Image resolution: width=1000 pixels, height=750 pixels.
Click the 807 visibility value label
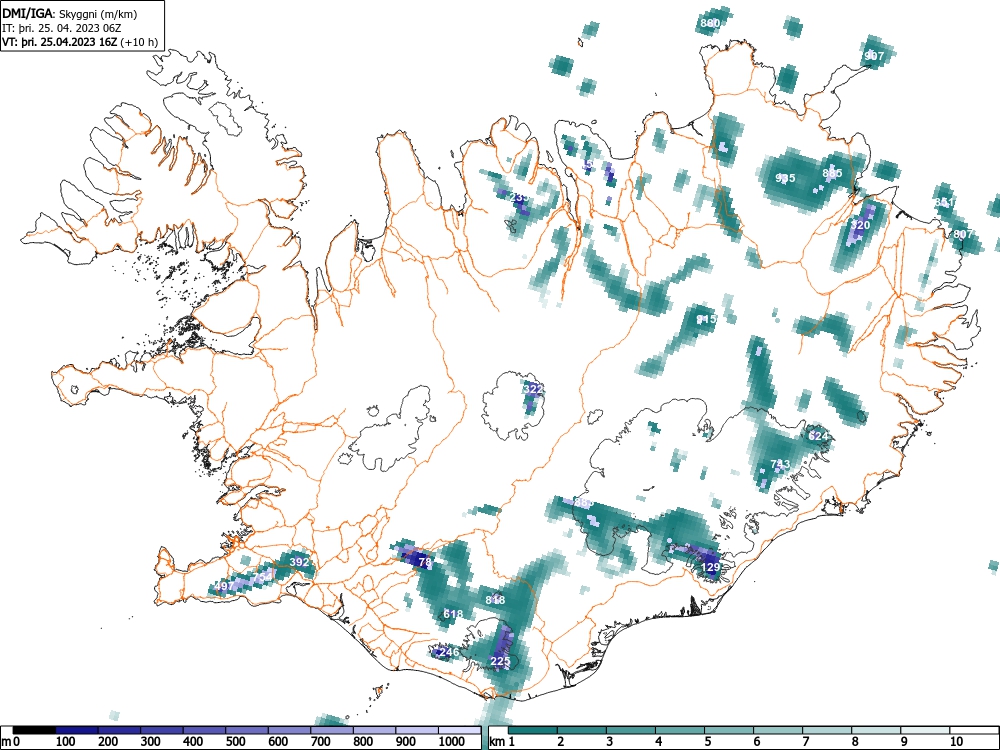pyautogui.click(x=963, y=234)
